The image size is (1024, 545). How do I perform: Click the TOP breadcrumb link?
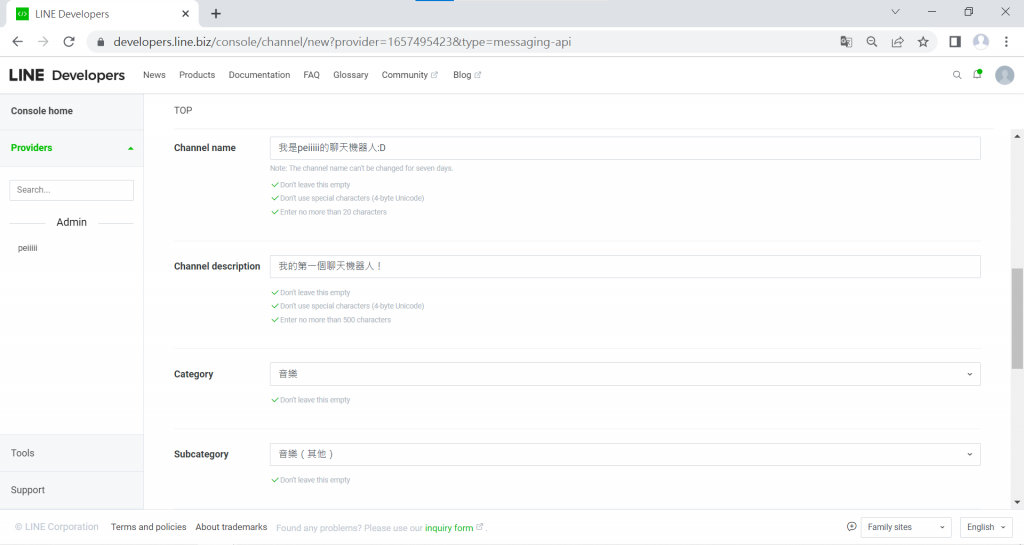(x=183, y=110)
